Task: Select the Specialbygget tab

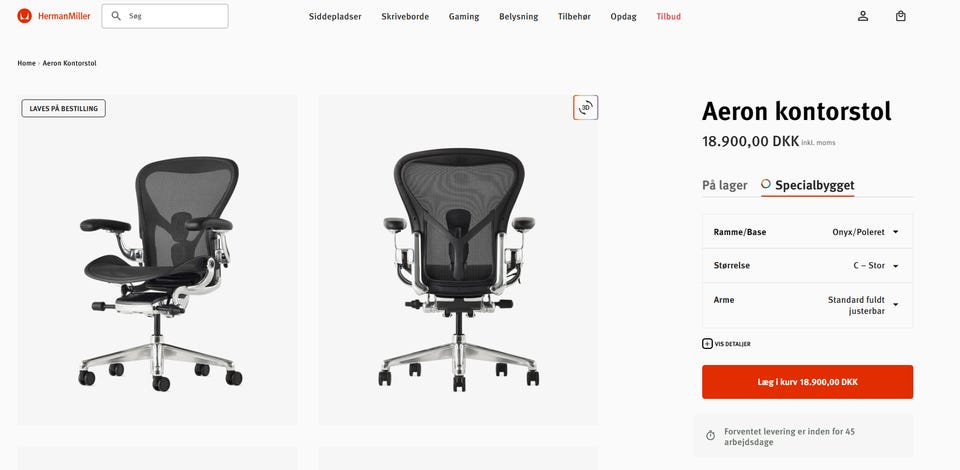Action: 808,185
